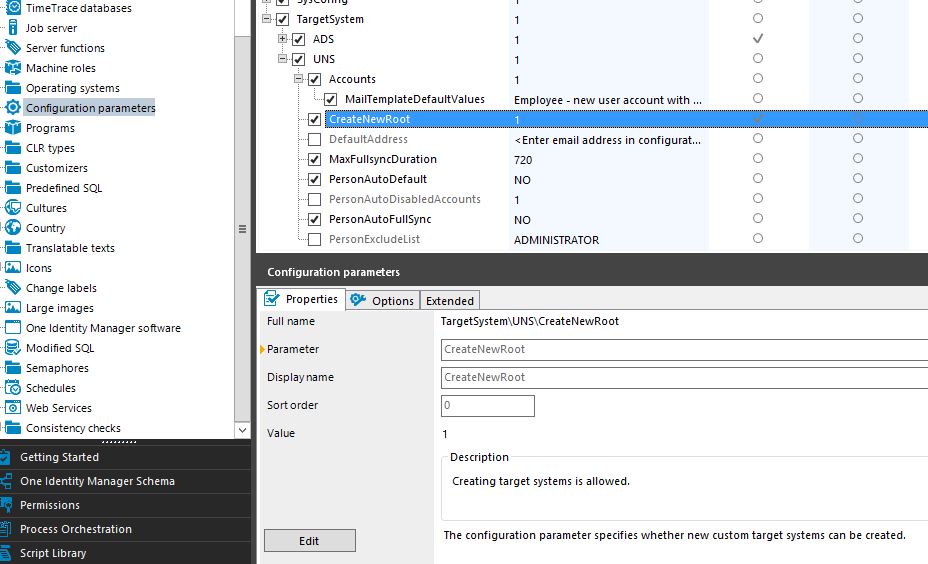
Task: Click the Display name input field
Action: click(x=684, y=378)
